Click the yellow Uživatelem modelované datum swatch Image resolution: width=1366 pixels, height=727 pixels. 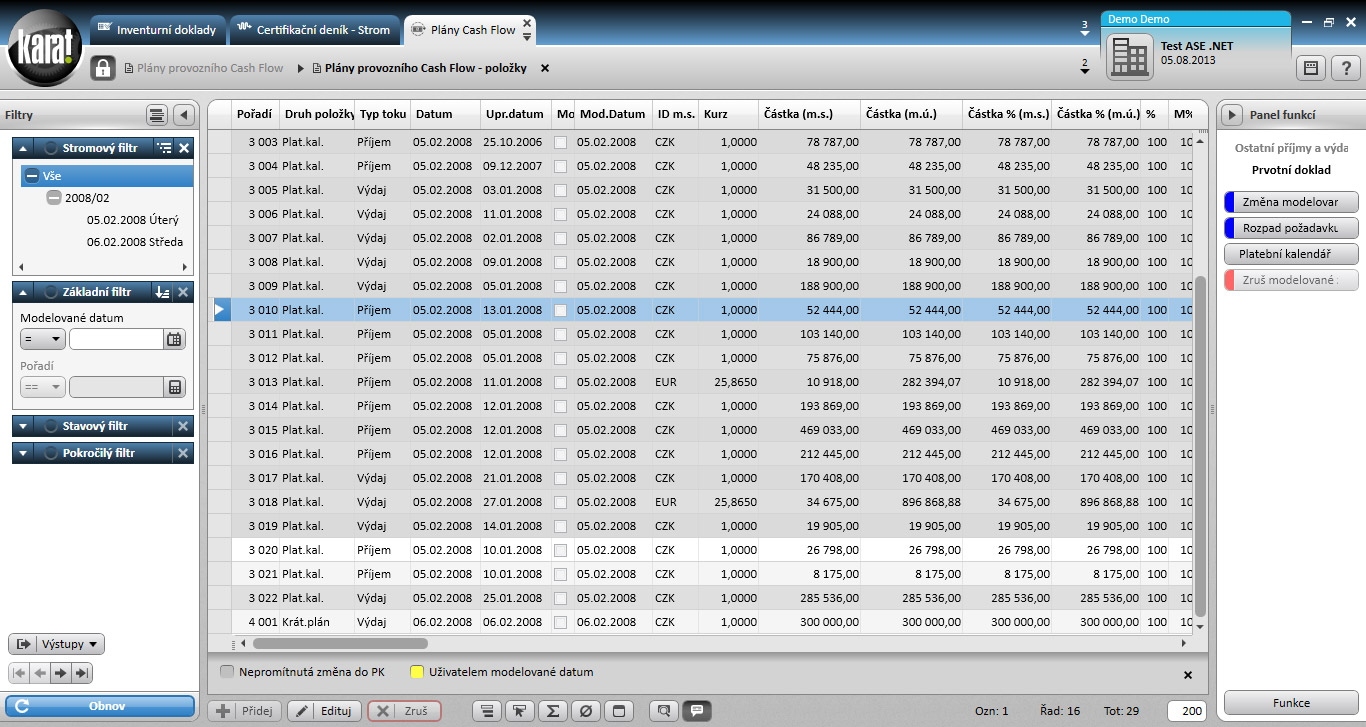click(x=416, y=672)
